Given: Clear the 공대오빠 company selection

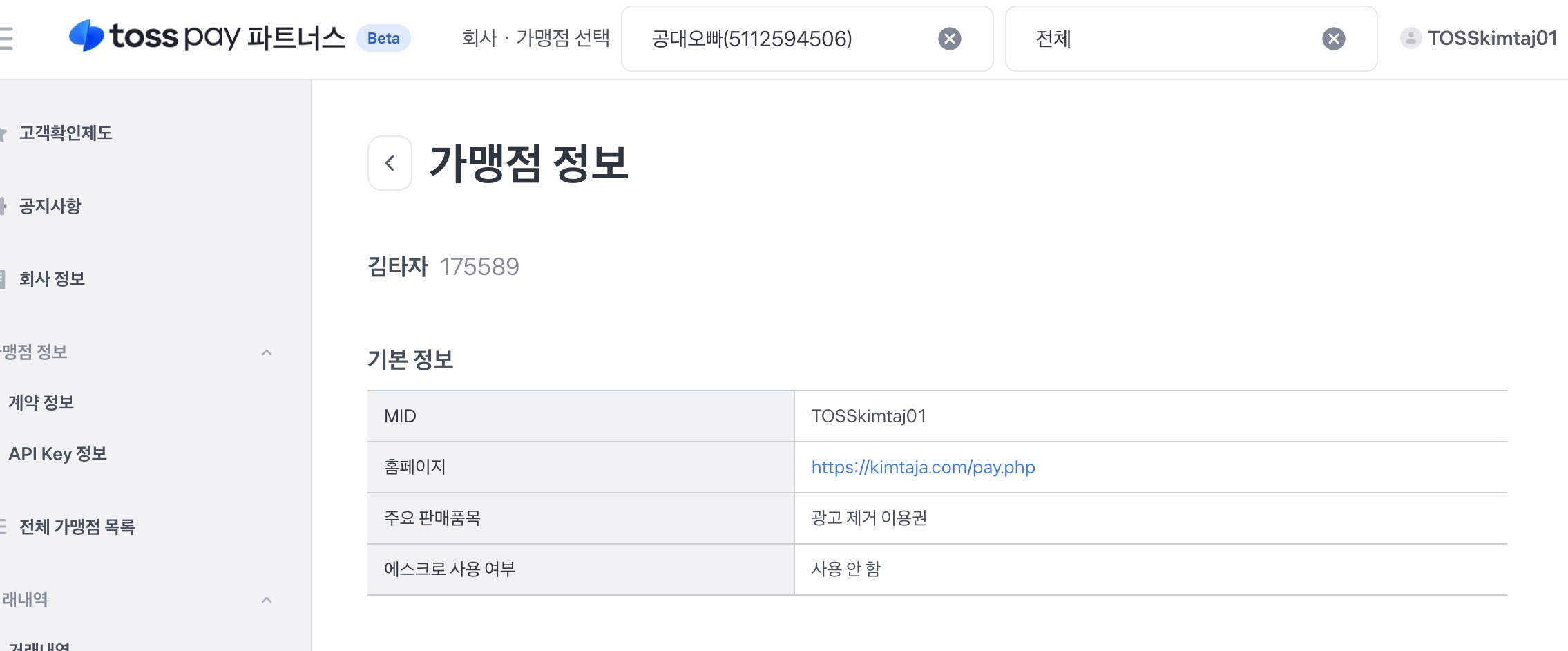Looking at the screenshot, I should 949,39.
